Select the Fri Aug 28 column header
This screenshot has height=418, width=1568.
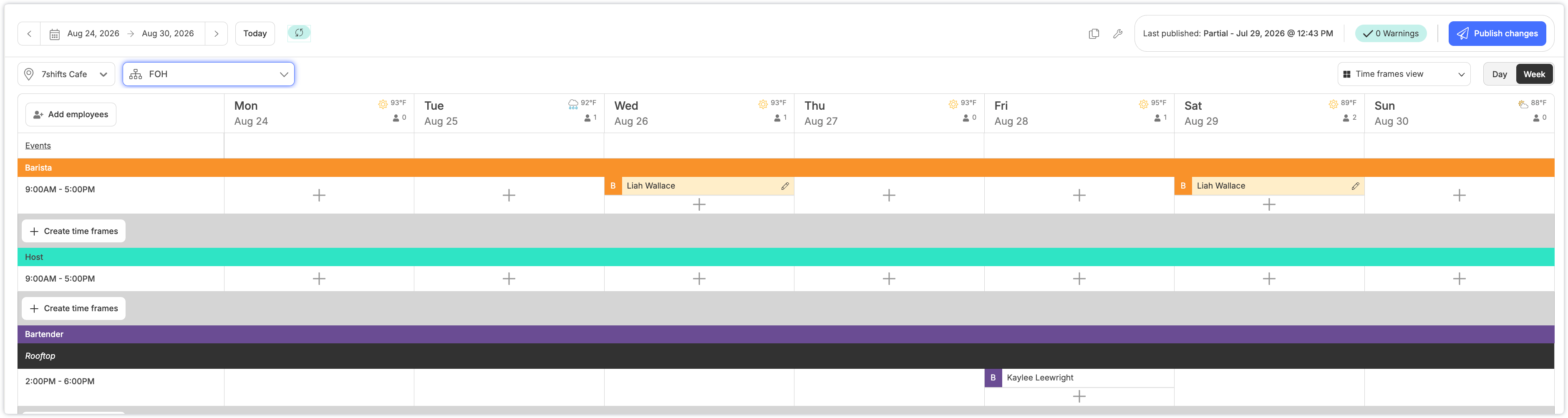click(x=1079, y=113)
